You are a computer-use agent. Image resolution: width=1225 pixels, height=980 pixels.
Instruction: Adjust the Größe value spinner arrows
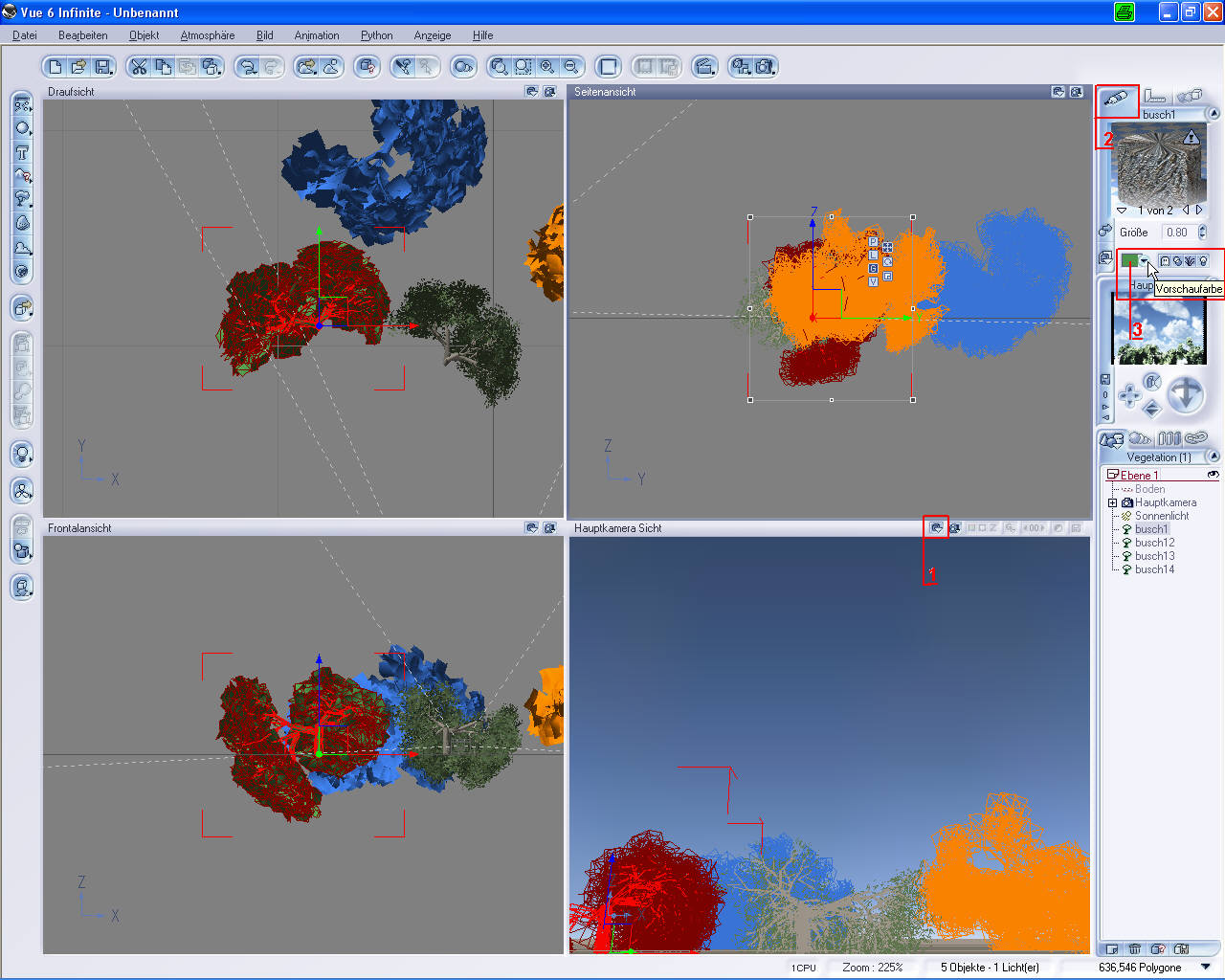1202,233
